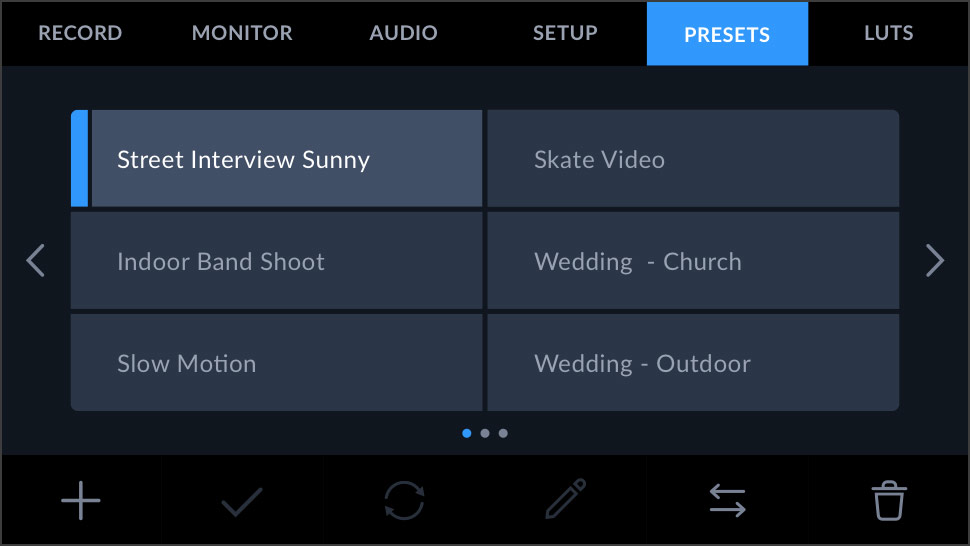
Task: Go to the next presets page arrow
Action: click(935, 260)
